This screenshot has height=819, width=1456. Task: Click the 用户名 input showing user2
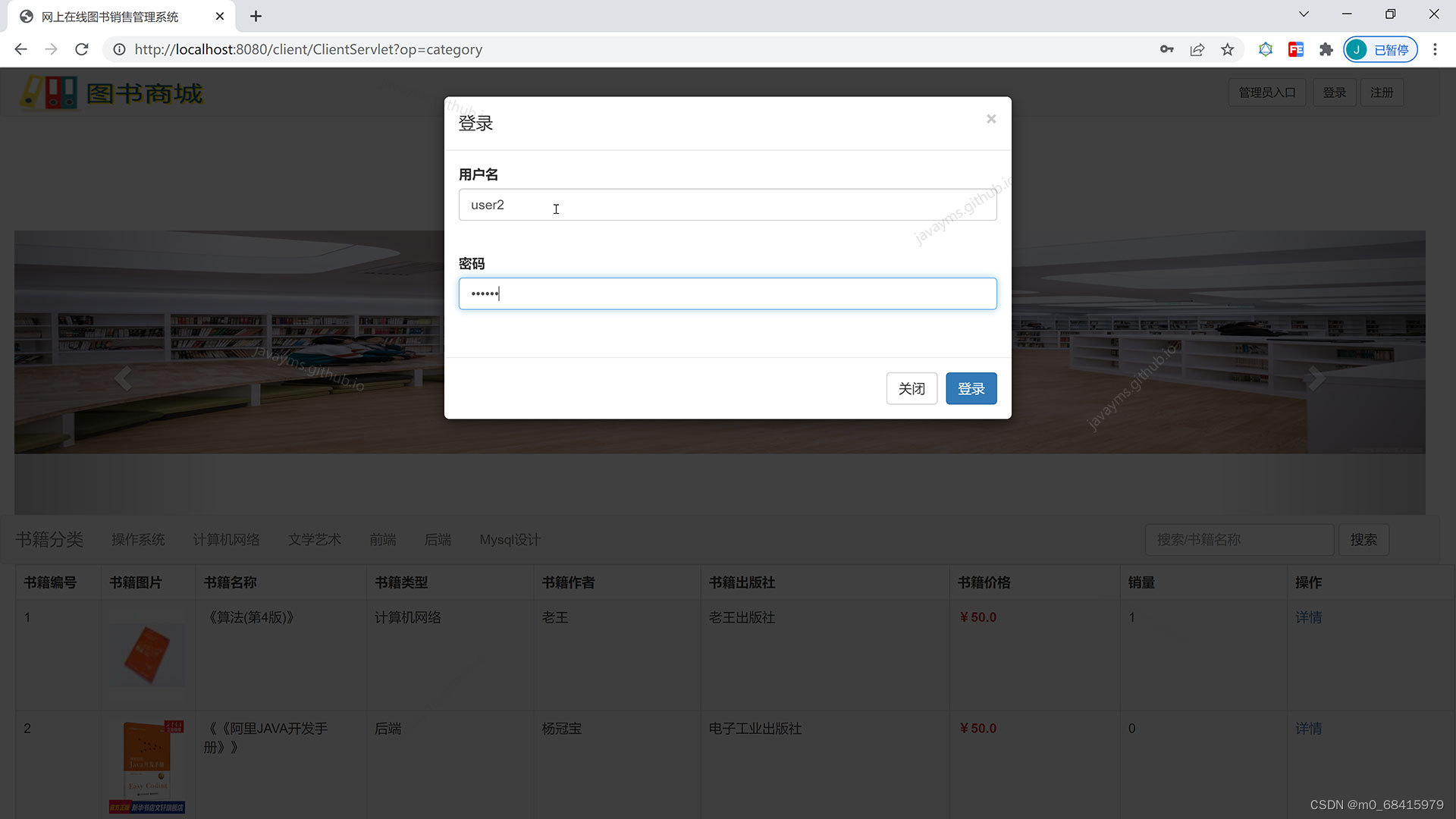coord(727,205)
